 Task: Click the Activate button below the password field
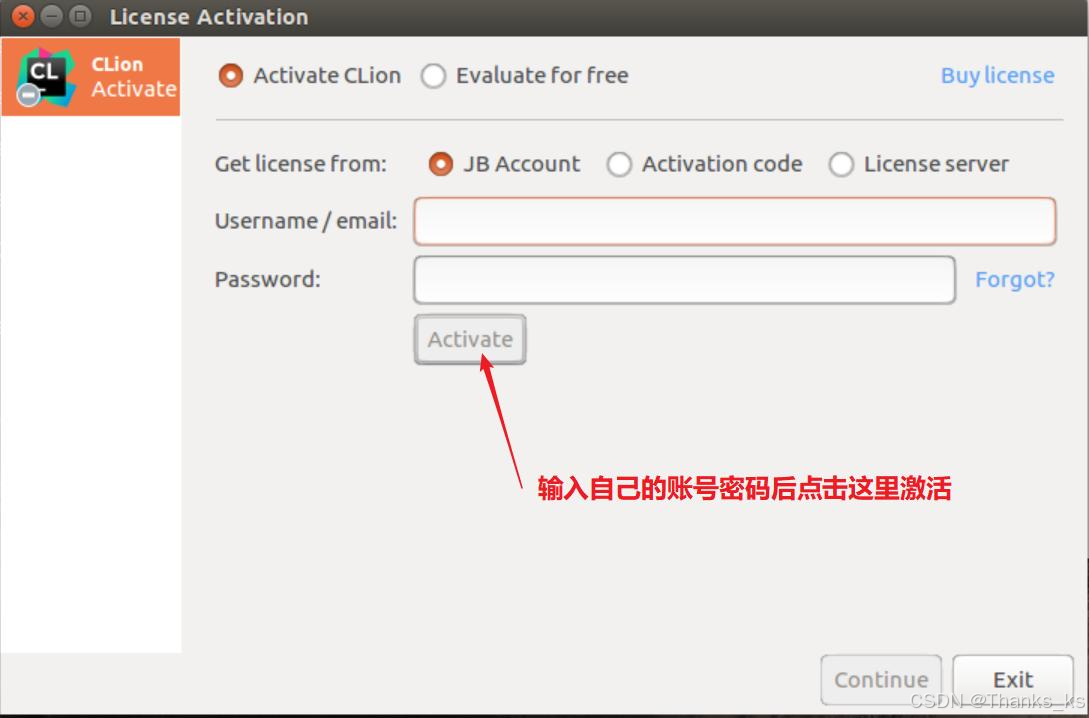coord(470,339)
